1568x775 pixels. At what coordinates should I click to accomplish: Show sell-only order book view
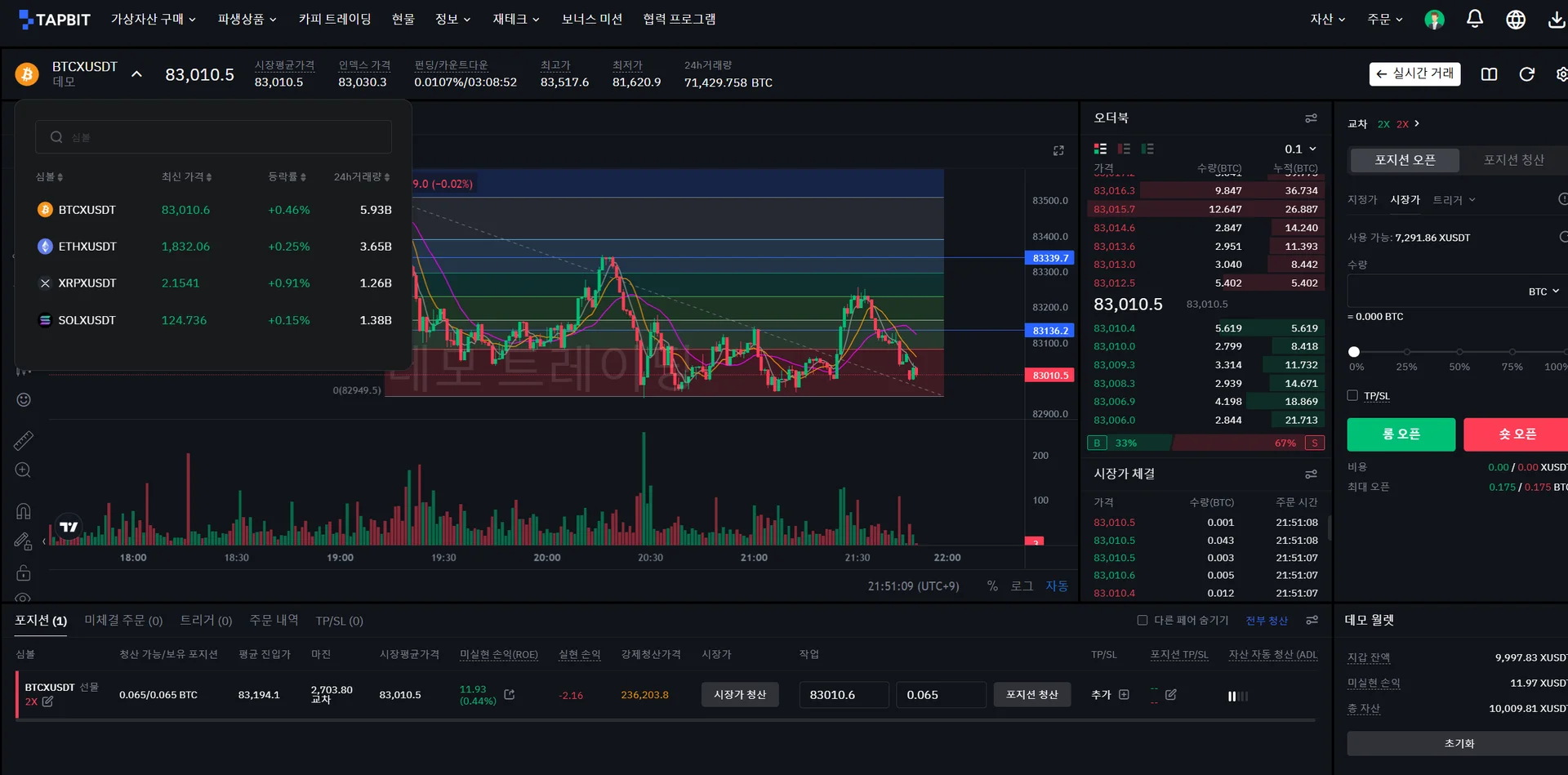1124,149
